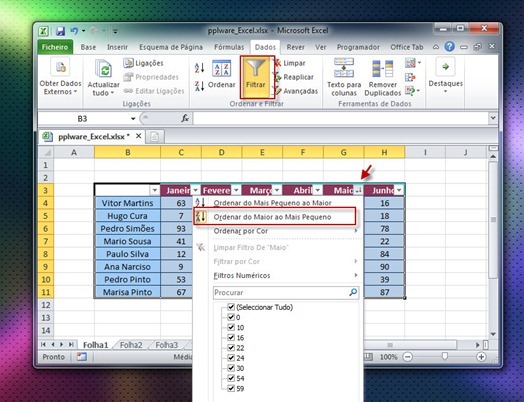Screen dimensions: 524x402
Task: Click the Ligações connections icon
Action: click(x=128, y=63)
